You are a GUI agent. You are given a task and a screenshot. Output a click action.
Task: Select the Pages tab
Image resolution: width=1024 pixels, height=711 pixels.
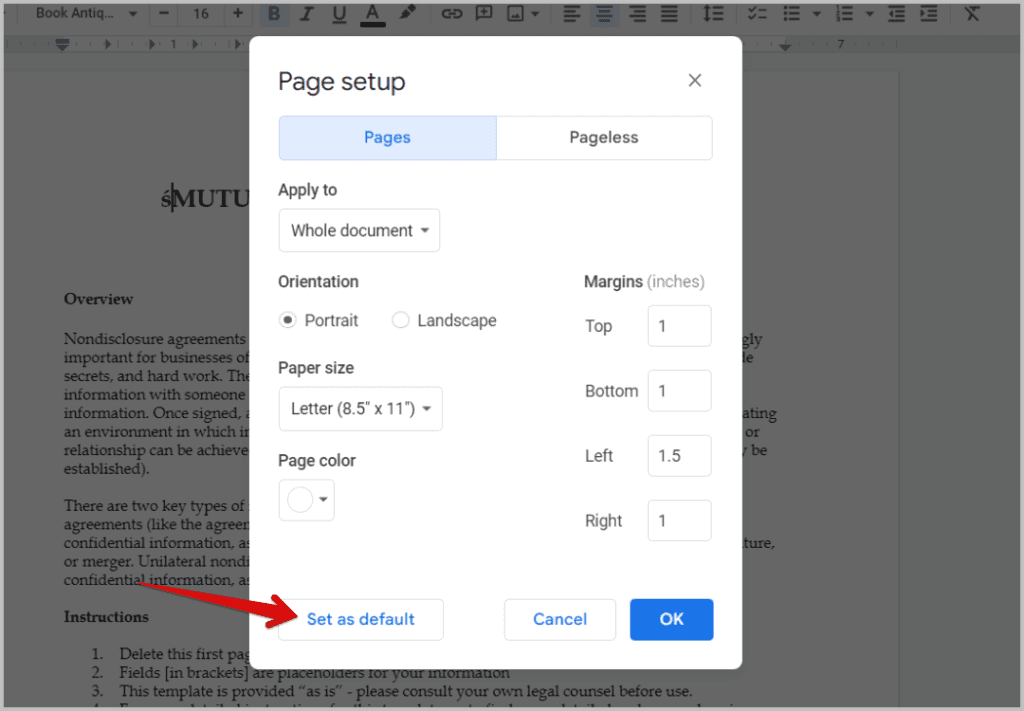(x=387, y=137)
